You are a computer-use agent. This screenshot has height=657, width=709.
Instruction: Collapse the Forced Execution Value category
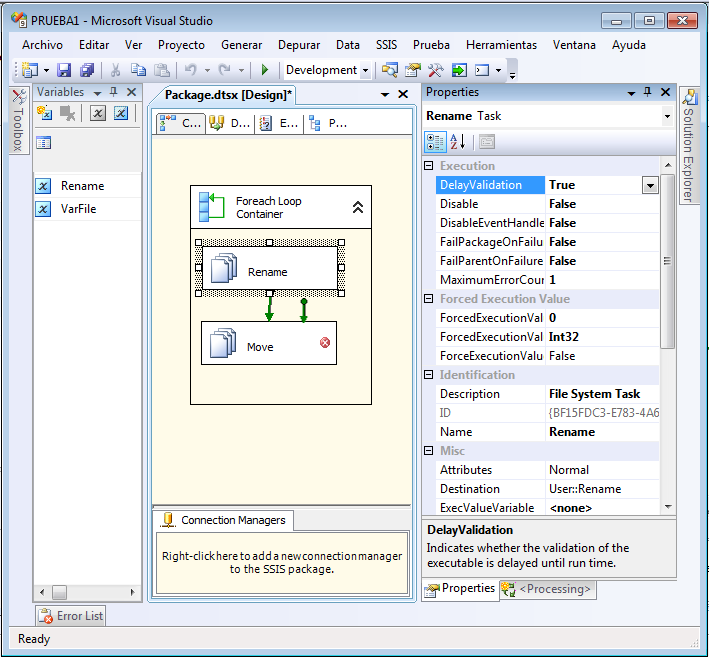[x=429, y=298]
